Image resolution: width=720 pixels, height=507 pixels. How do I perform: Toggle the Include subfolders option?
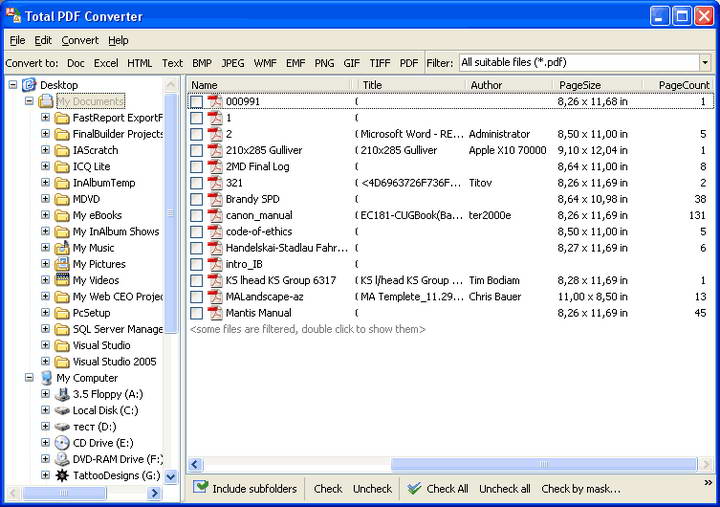[245, 489]
